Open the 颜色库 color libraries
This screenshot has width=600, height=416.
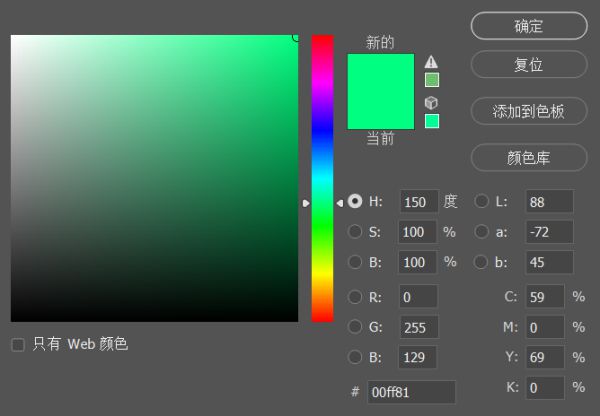[529, 158]
